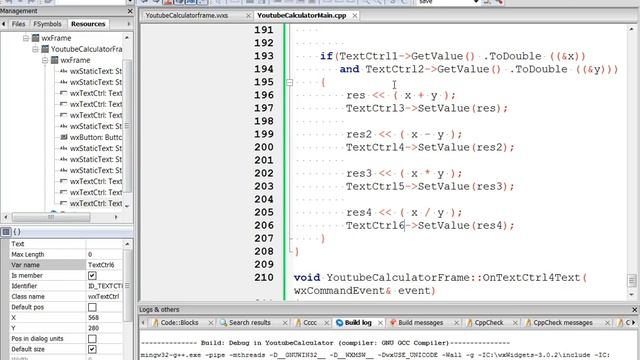Close the Build messages log tab
640x360 pixels.
click(456, 323)
